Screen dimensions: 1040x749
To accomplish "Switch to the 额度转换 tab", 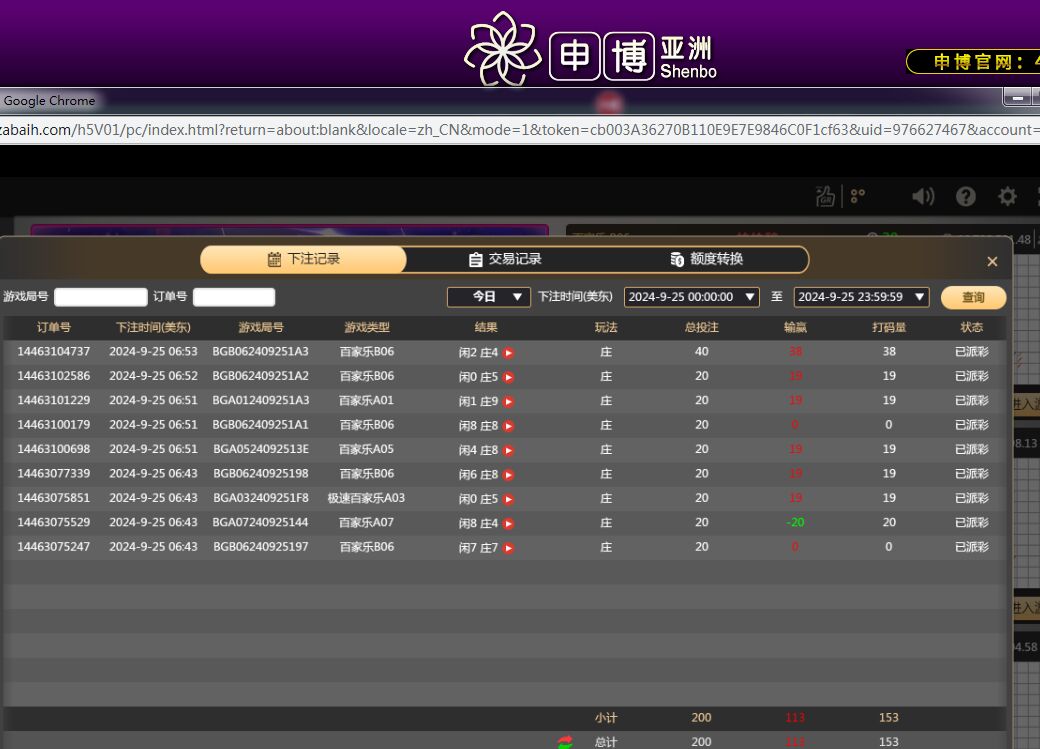I will click(x=707, y=260).
